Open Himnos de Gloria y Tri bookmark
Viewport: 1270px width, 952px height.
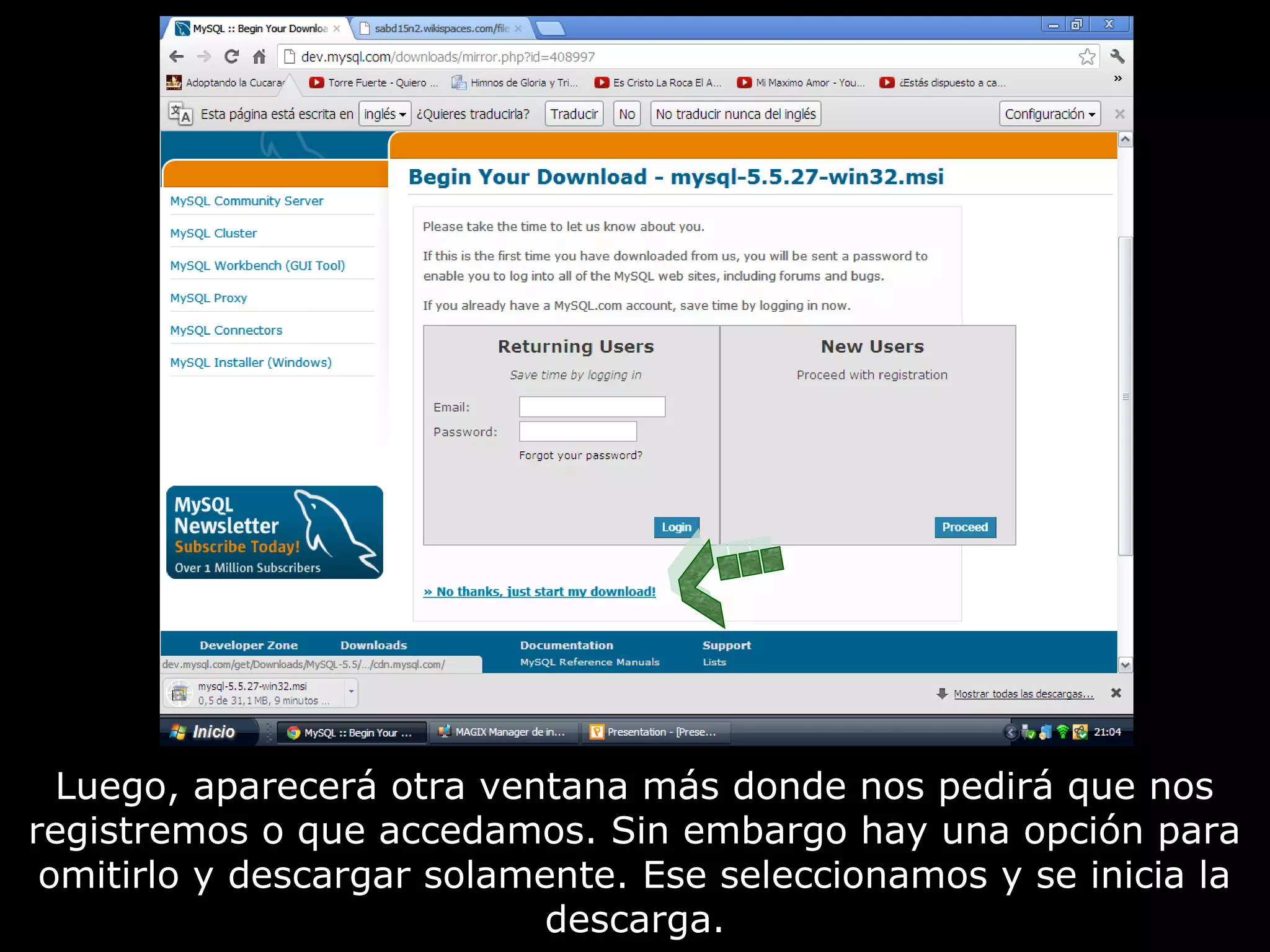point(515,82)
